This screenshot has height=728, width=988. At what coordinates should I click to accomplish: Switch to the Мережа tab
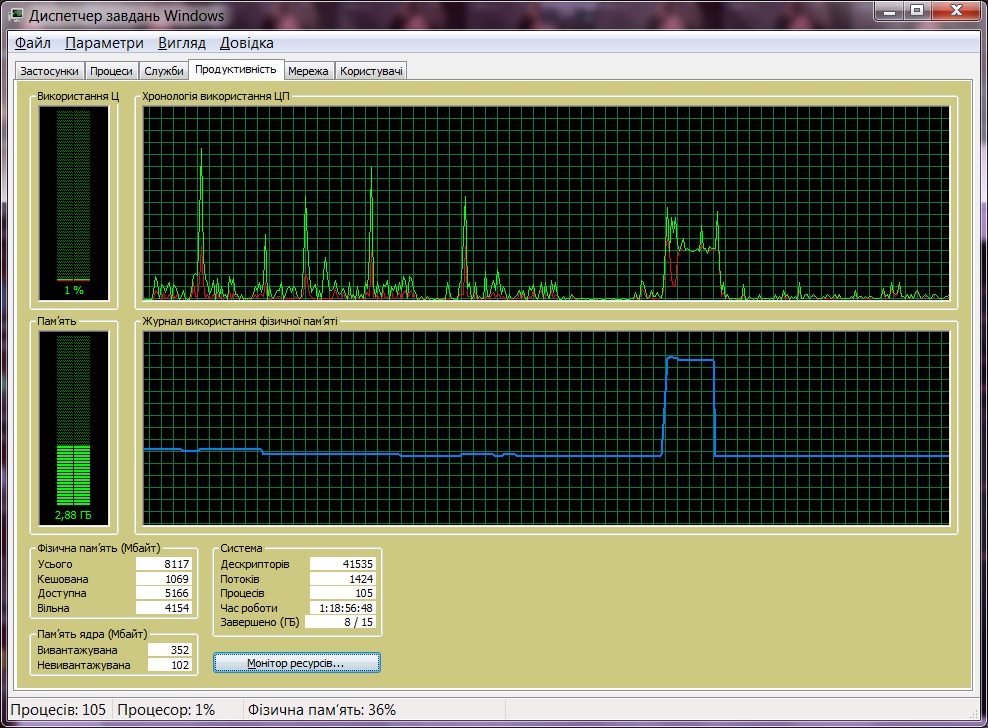[x=308, y=71]
